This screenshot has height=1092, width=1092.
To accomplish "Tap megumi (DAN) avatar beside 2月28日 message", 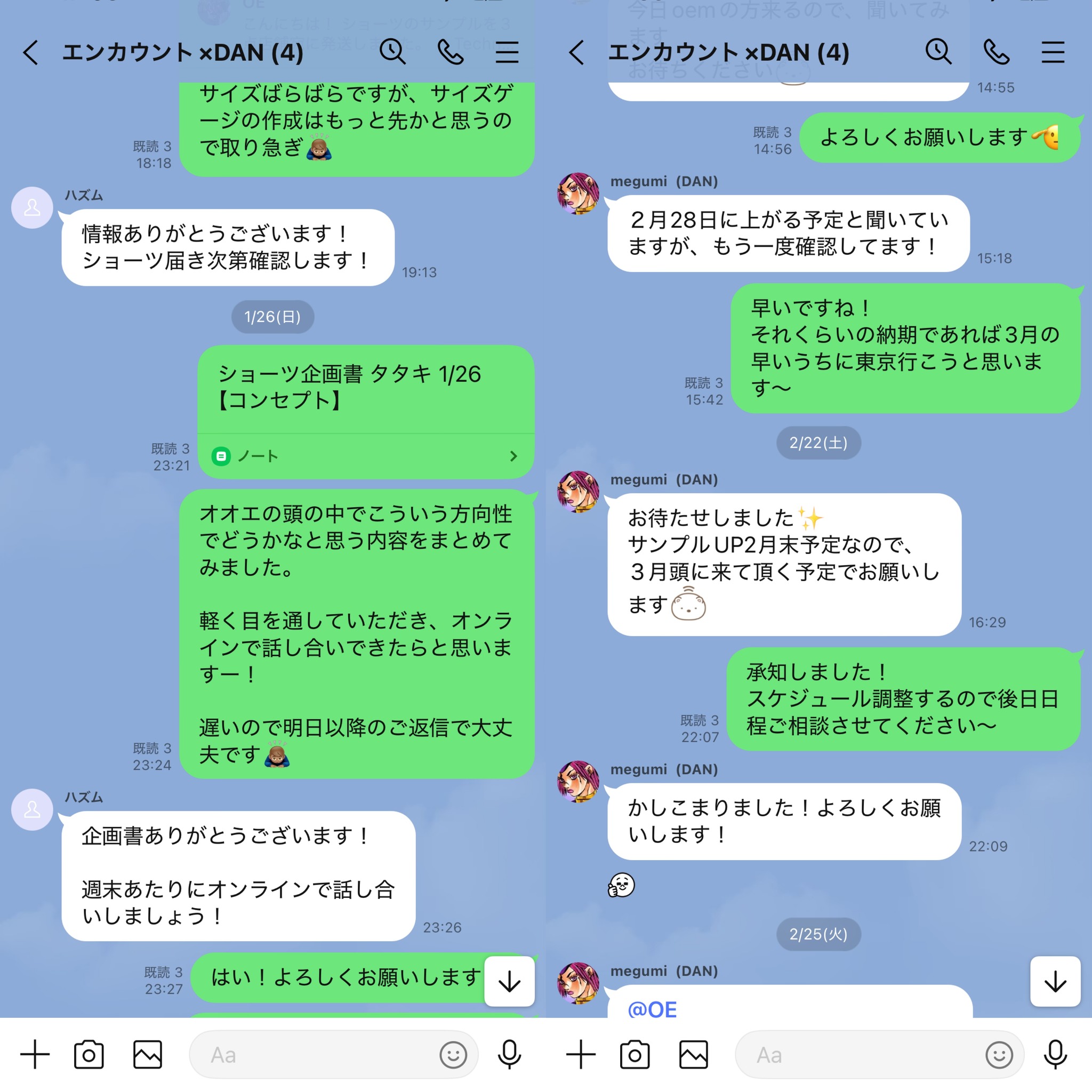I will pos(578,194).
